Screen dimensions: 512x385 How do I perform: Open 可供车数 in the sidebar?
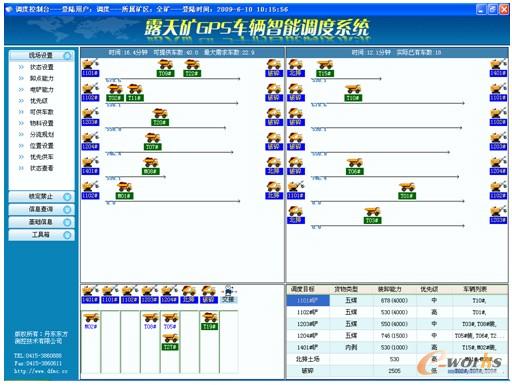pyautogui.click(x=42, y=112)
